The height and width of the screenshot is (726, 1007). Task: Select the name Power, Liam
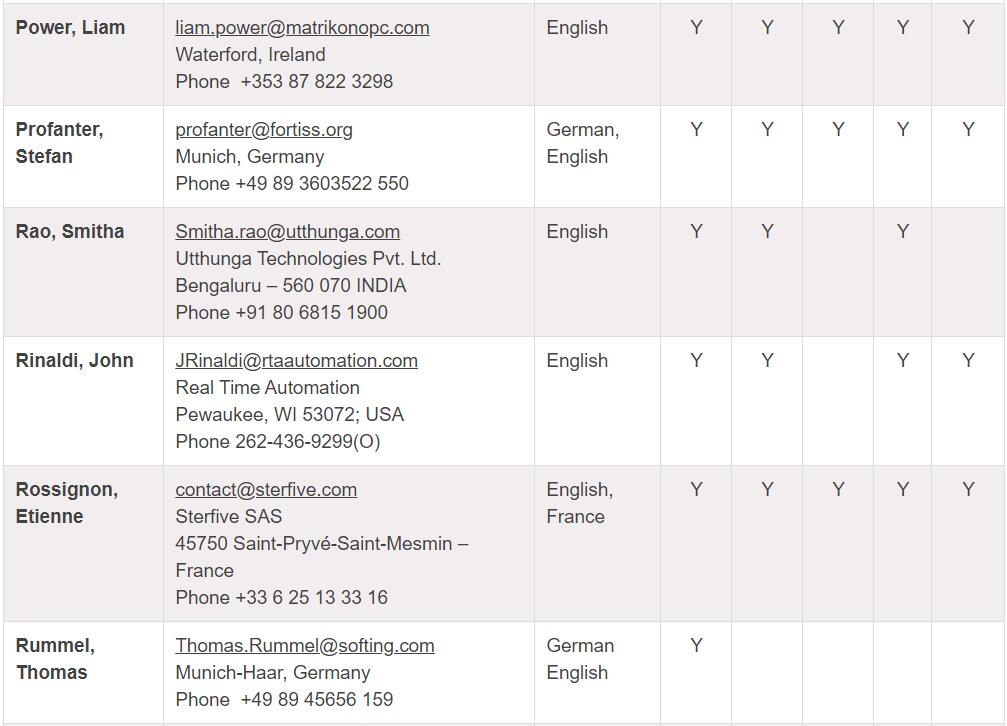[70, 28]
